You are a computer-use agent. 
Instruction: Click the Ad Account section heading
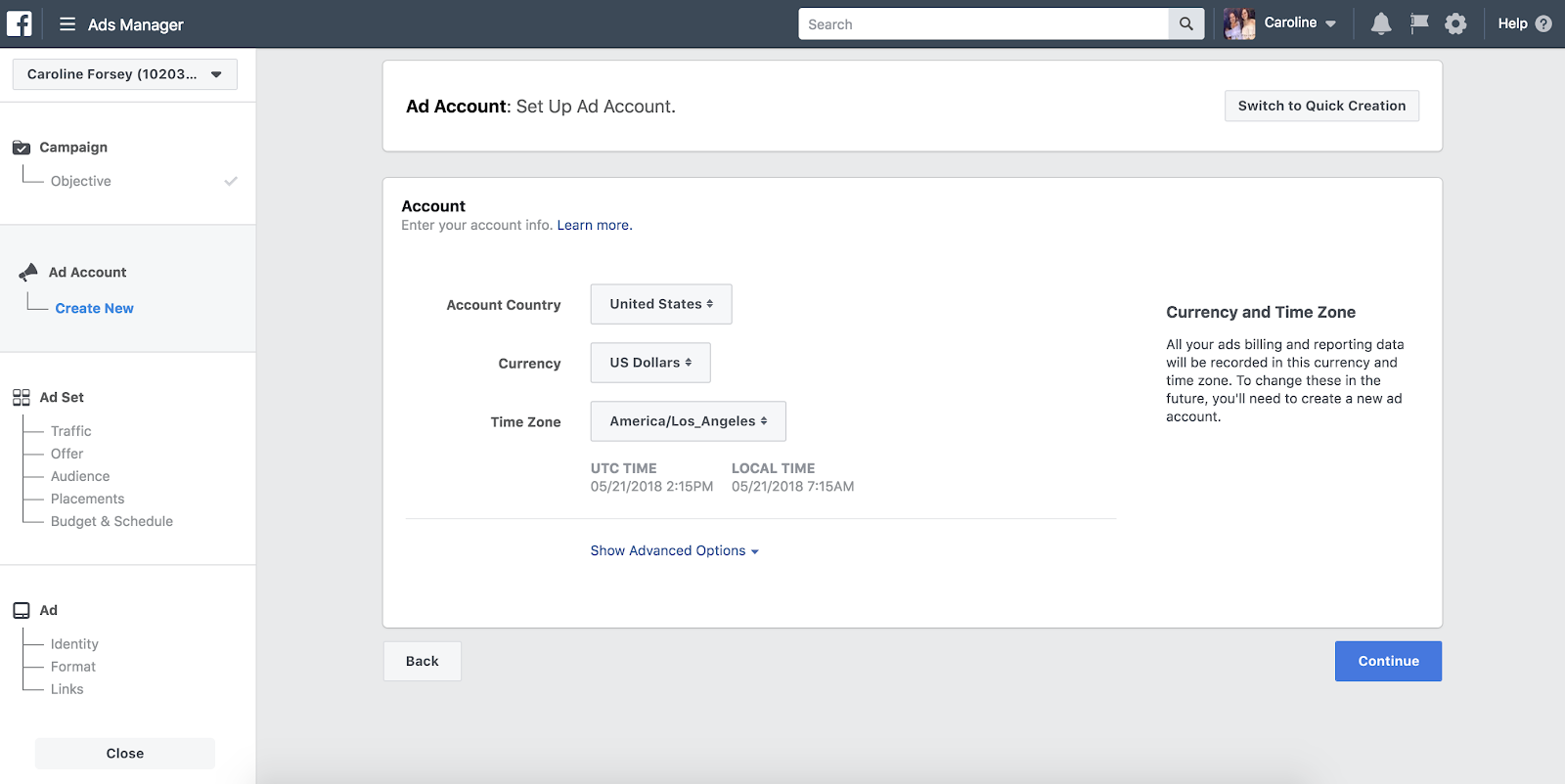click(88, 273)
